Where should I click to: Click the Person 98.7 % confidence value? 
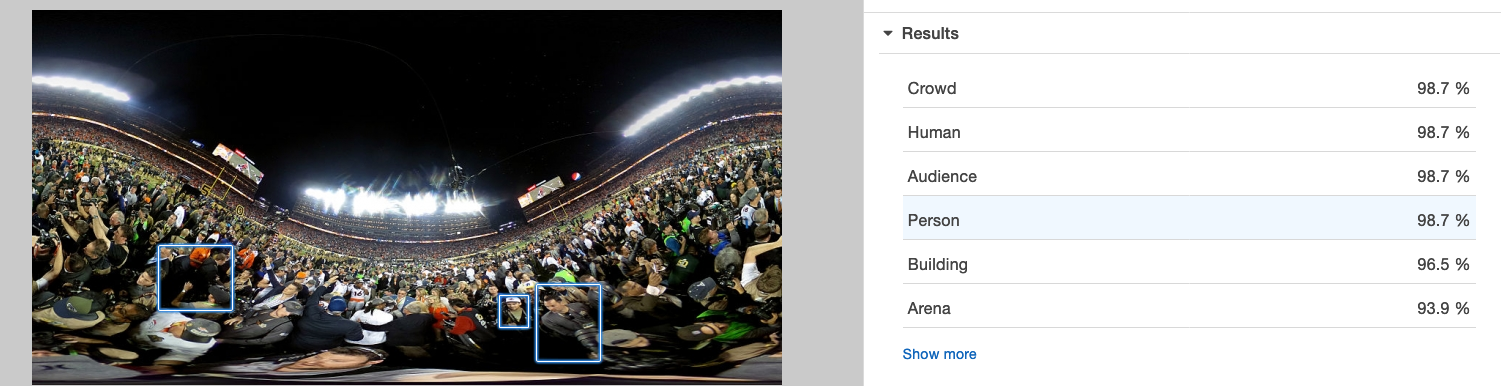pos(1443,220)
